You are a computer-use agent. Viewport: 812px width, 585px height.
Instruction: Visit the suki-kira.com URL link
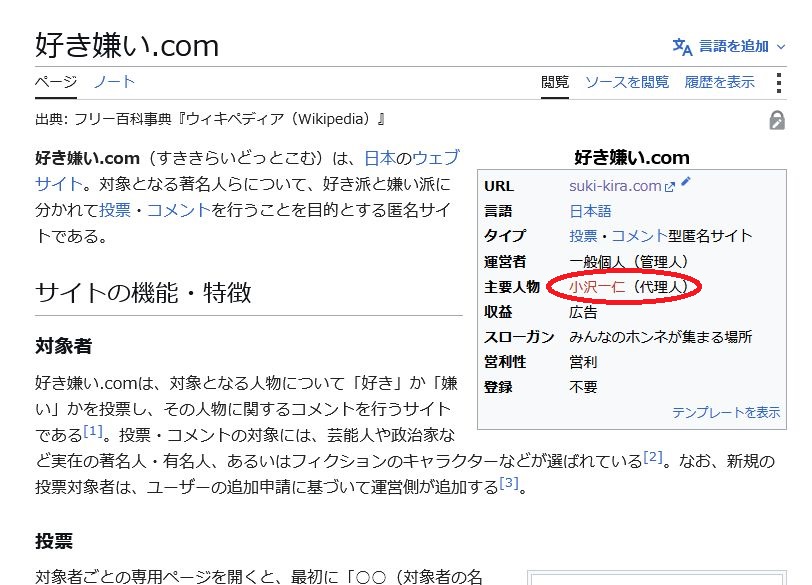615,186
